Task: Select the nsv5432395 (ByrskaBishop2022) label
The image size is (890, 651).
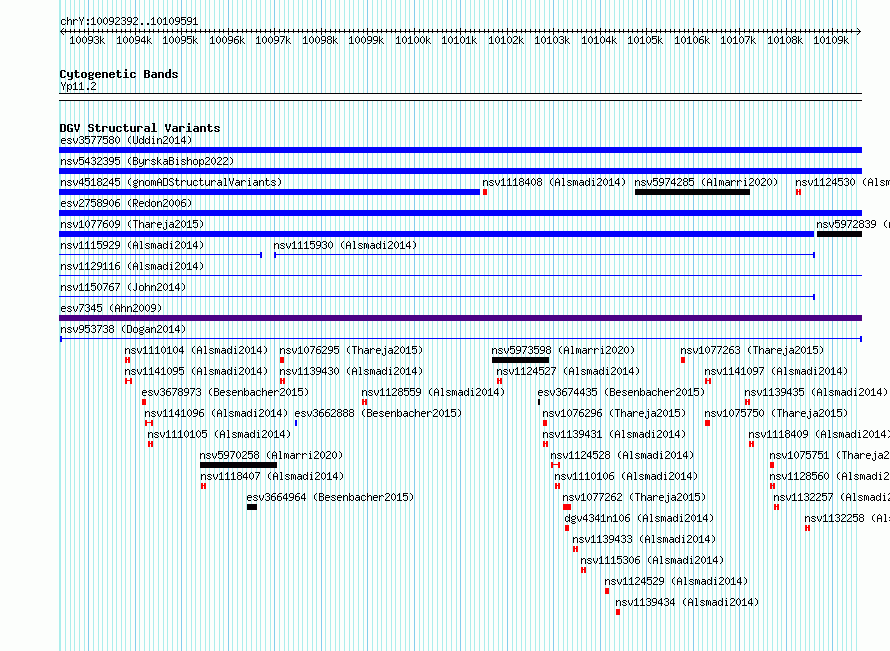Action: click(x=147, y=161)
